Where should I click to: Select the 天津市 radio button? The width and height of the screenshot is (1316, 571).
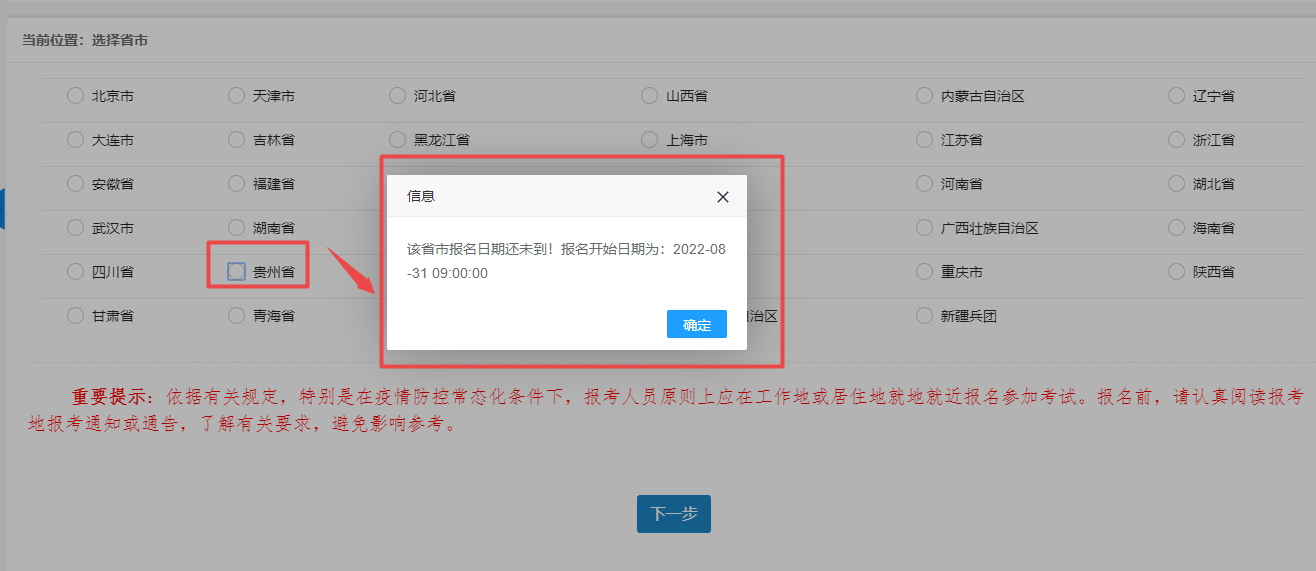tap(236, 96)
